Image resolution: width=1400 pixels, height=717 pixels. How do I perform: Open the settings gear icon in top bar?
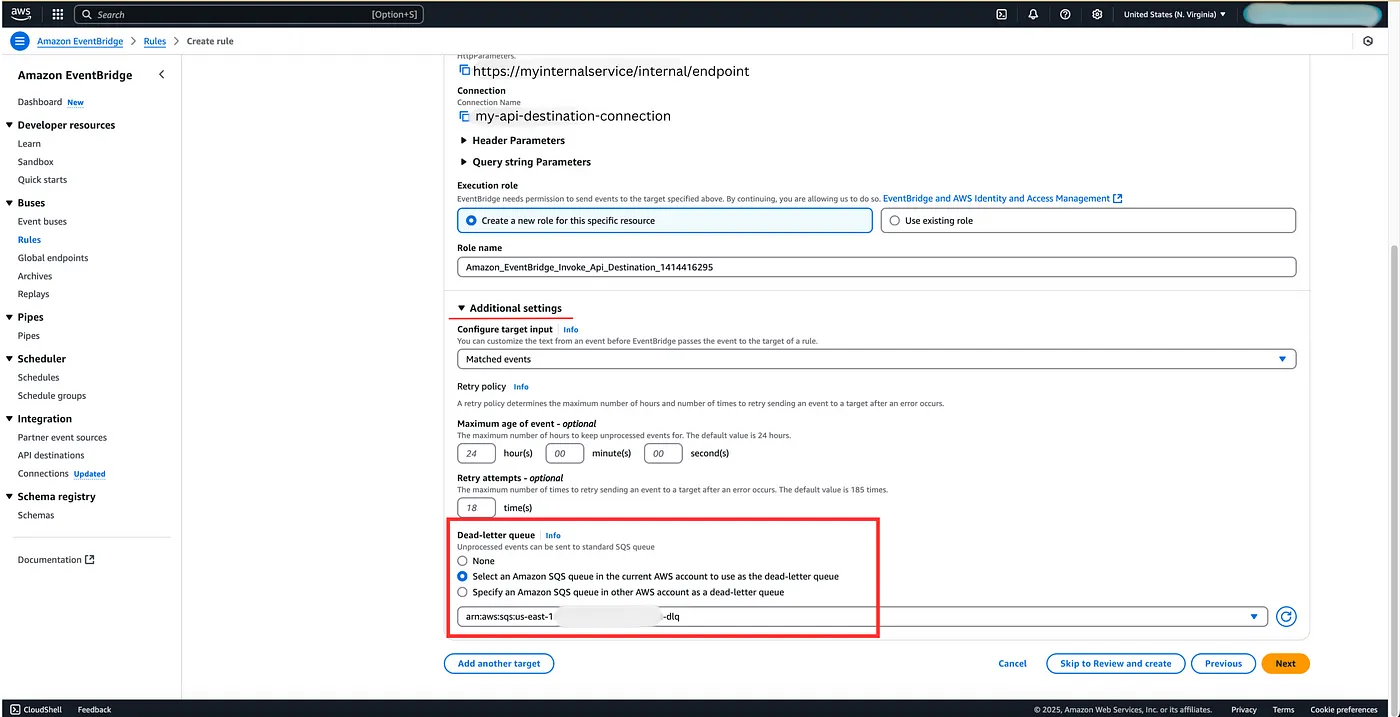[1097, 14]
